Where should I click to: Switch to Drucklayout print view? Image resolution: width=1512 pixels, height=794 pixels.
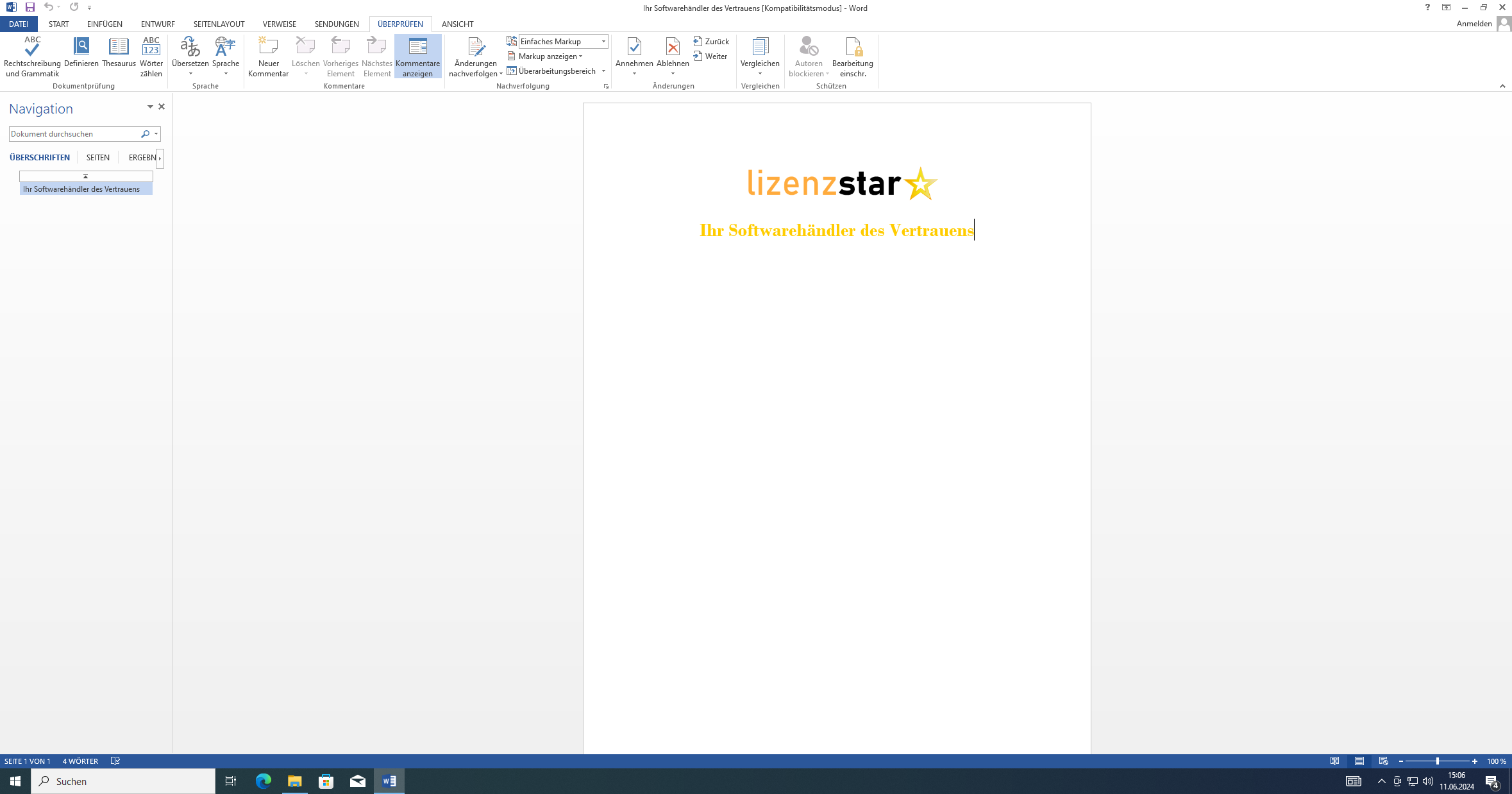click(x=1359, y=761)
